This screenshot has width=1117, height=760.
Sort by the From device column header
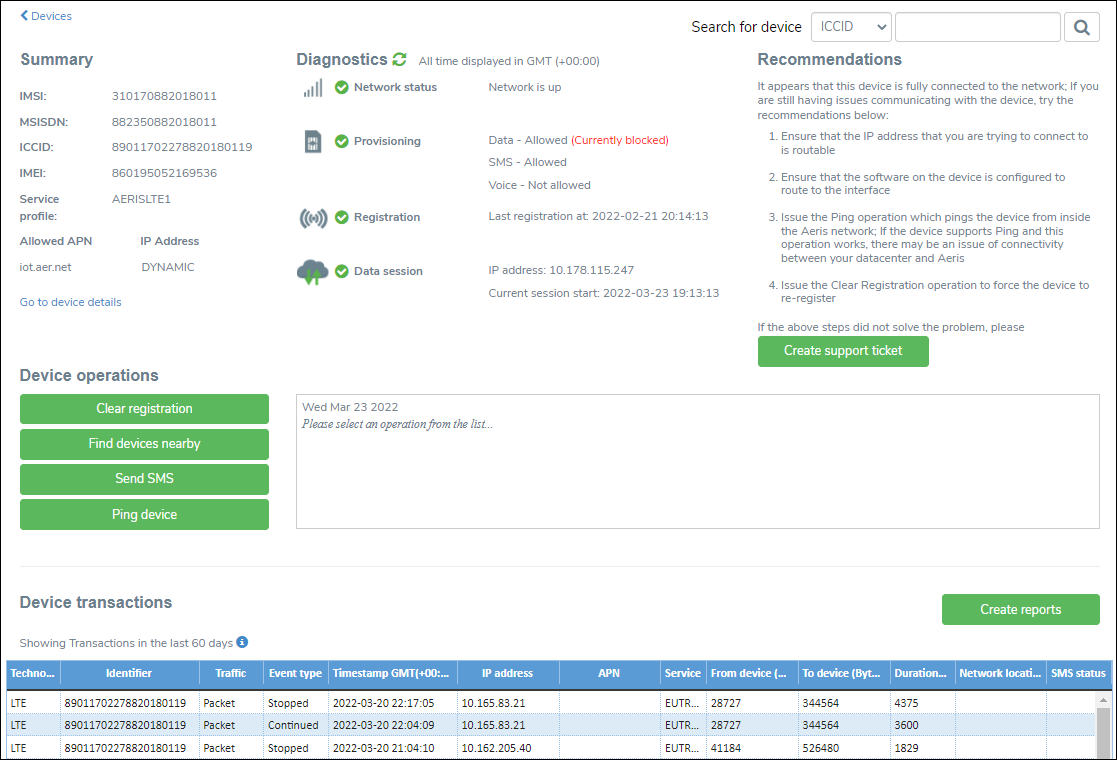752,673
